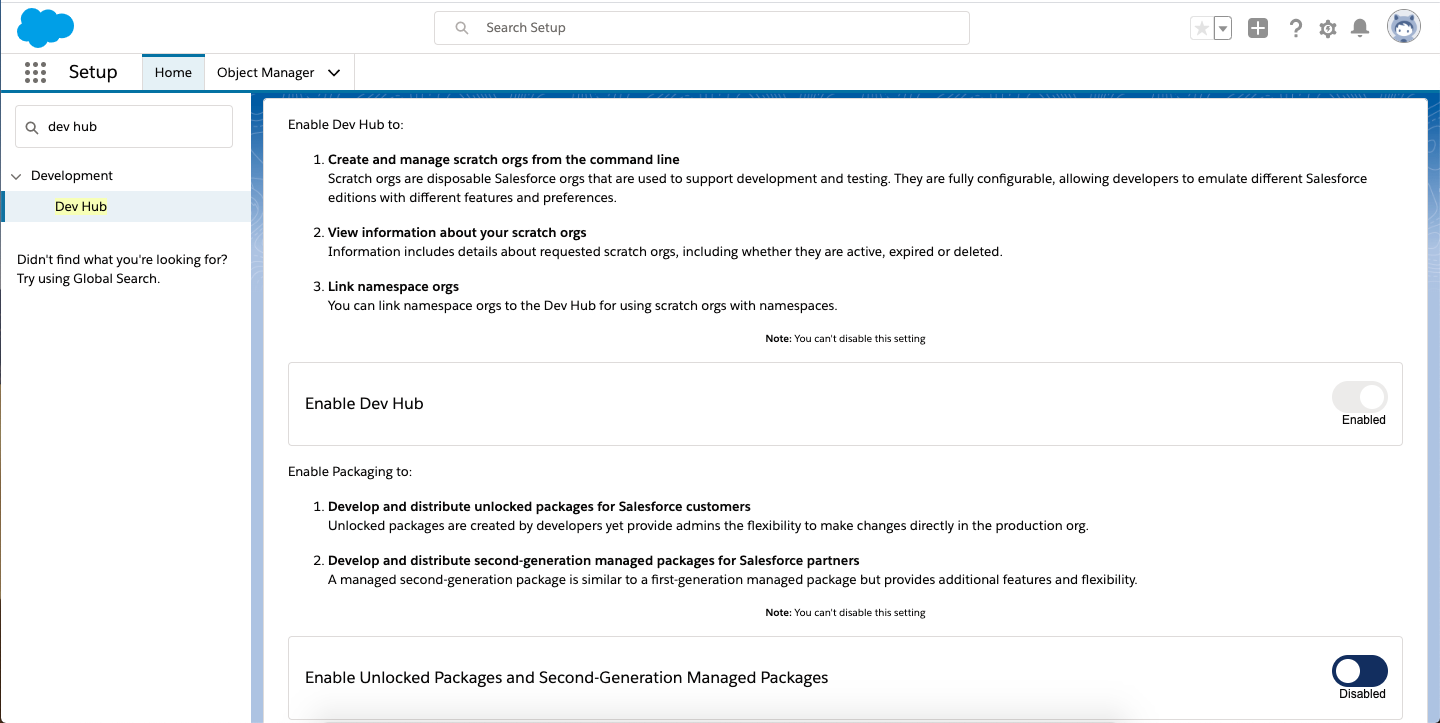Collapse the Development section chevron
Image resolution: width=1440 pixels, height=723 pixels.
(x=16, y=176)
